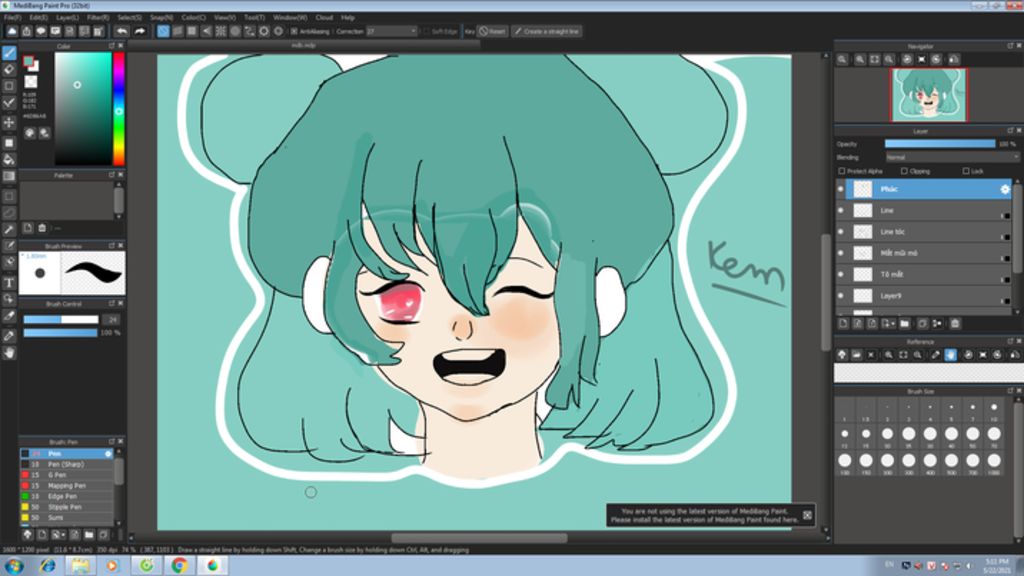Hide the Phúc layer
This screenshot has height=576, width=1024.
[x=840, y=189]
